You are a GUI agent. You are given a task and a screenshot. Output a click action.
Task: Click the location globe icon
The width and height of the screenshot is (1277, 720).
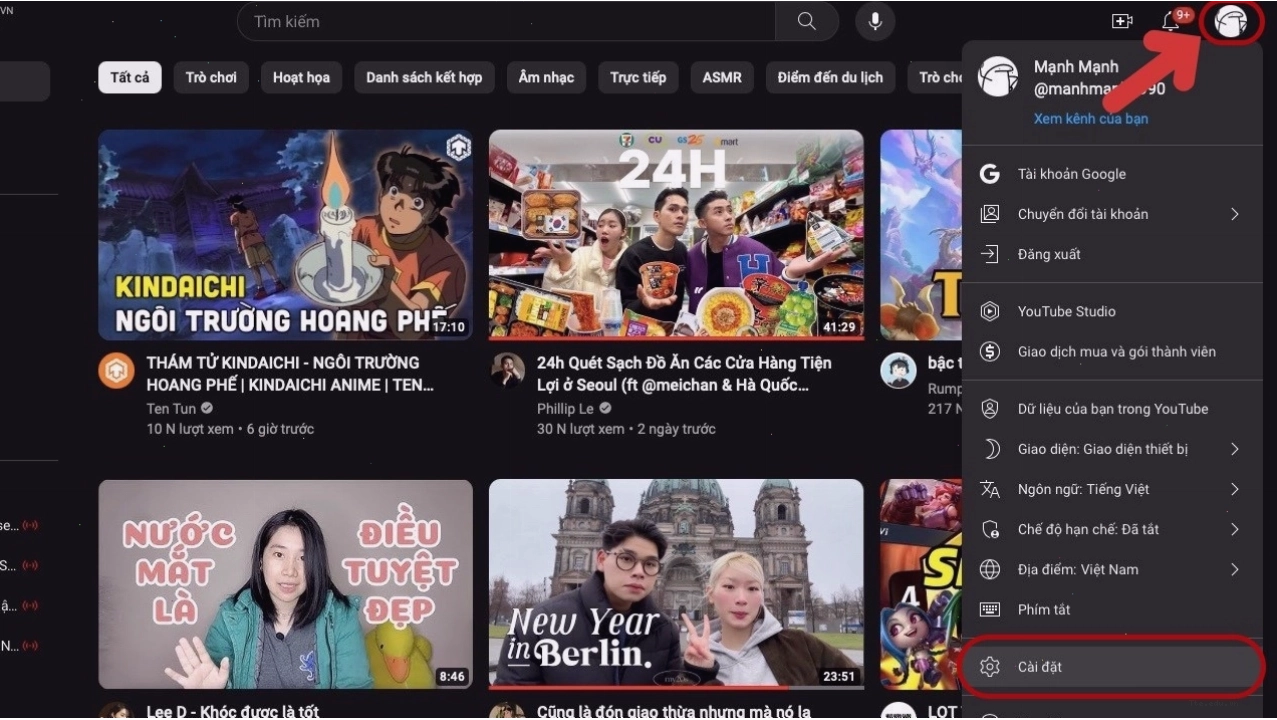(x=990, y=569)
